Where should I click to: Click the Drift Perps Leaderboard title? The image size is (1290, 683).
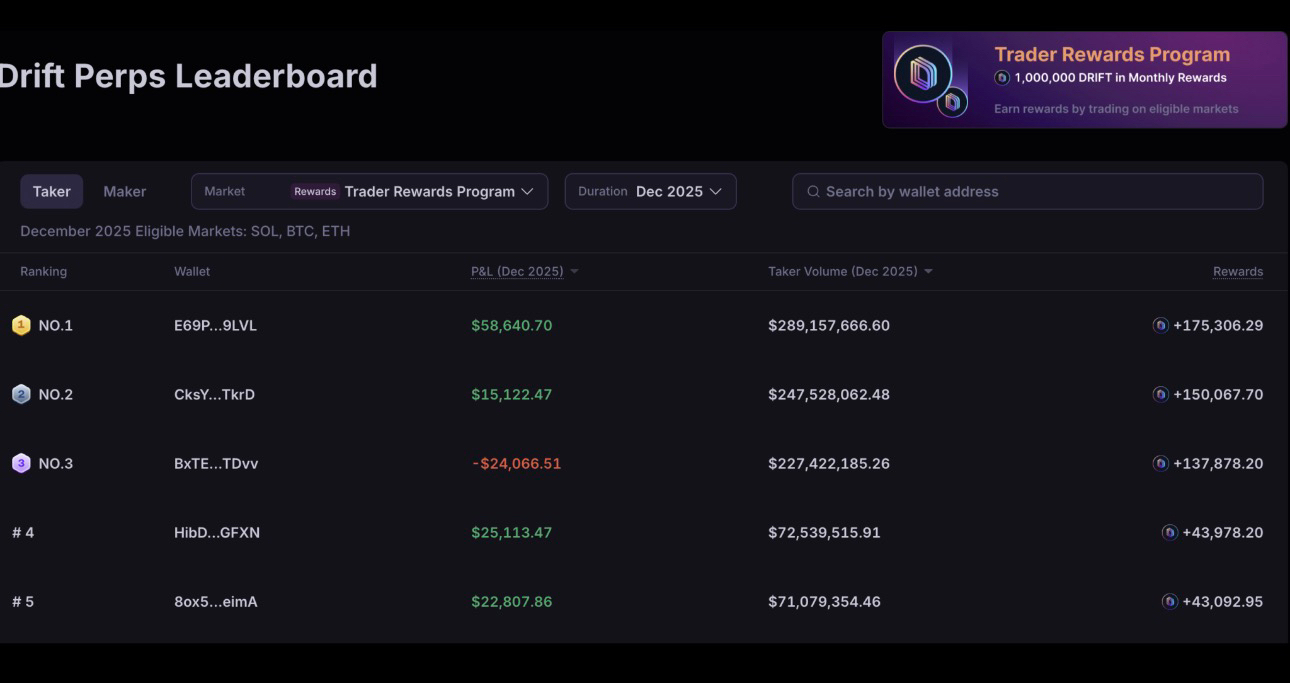click(188, 76)
